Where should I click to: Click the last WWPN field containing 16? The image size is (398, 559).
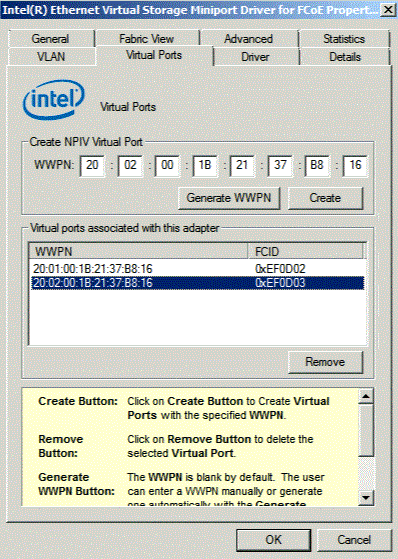click(355, 165)
